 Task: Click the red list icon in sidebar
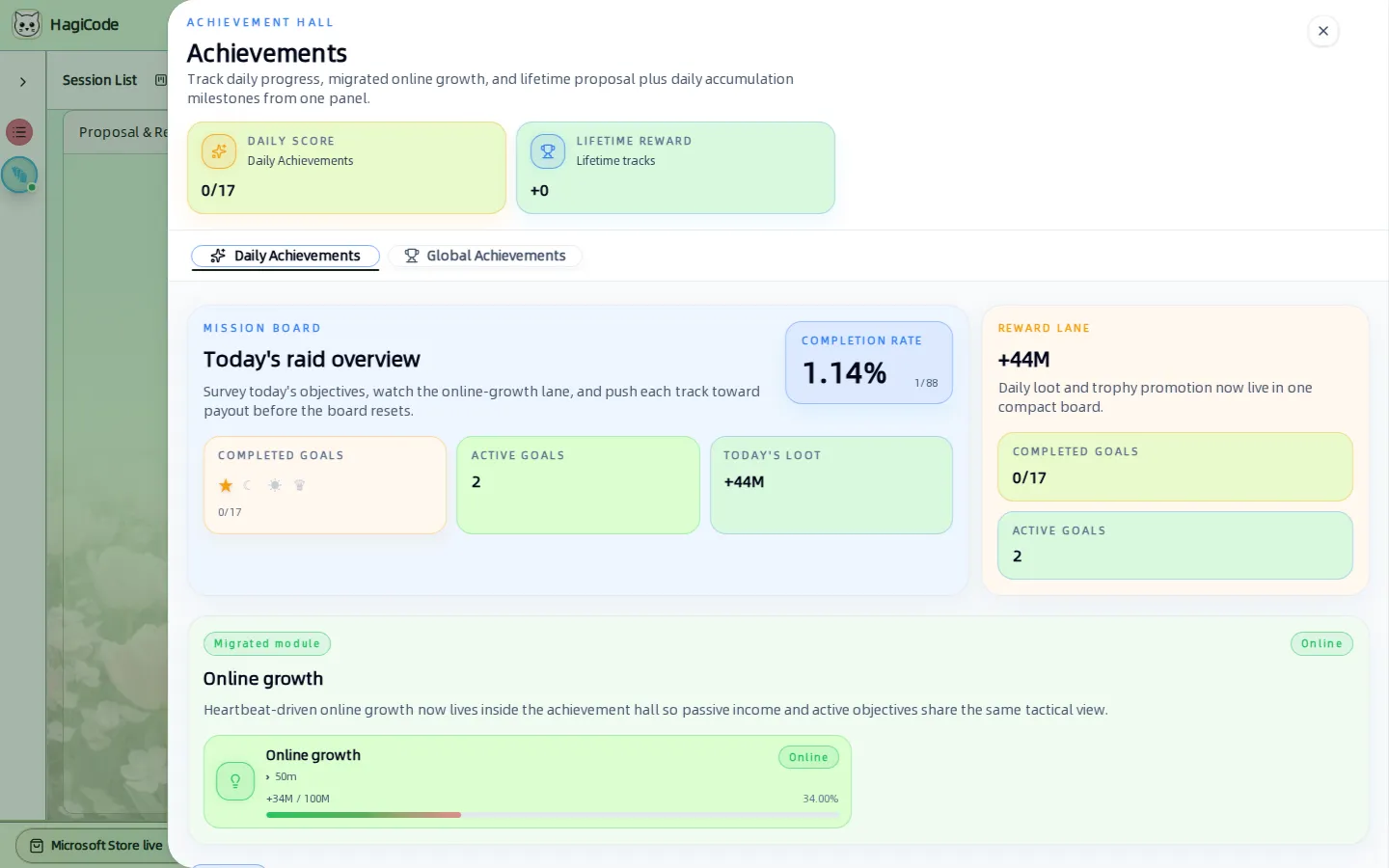19,132
